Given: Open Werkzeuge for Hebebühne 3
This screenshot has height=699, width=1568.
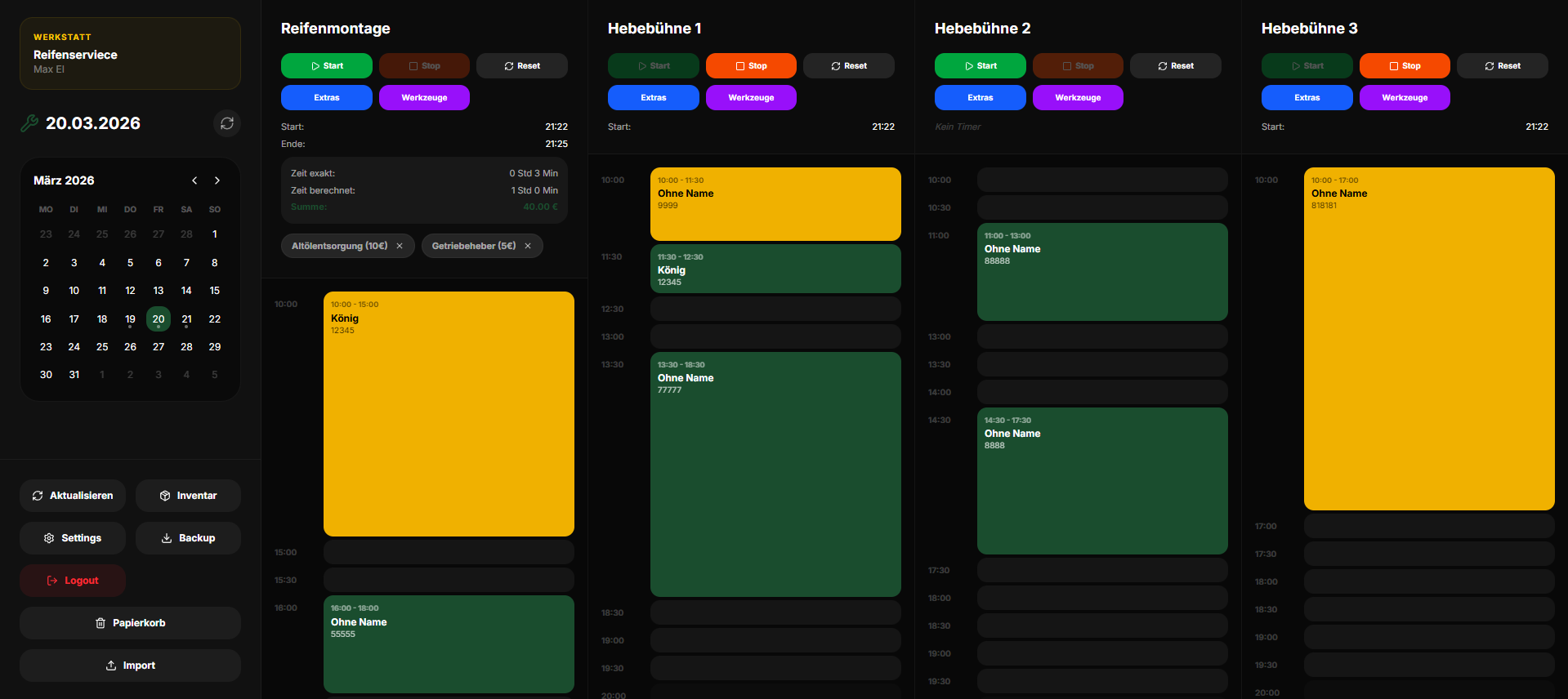Looking at the screenshot, I should click(x=1404, y=98).
